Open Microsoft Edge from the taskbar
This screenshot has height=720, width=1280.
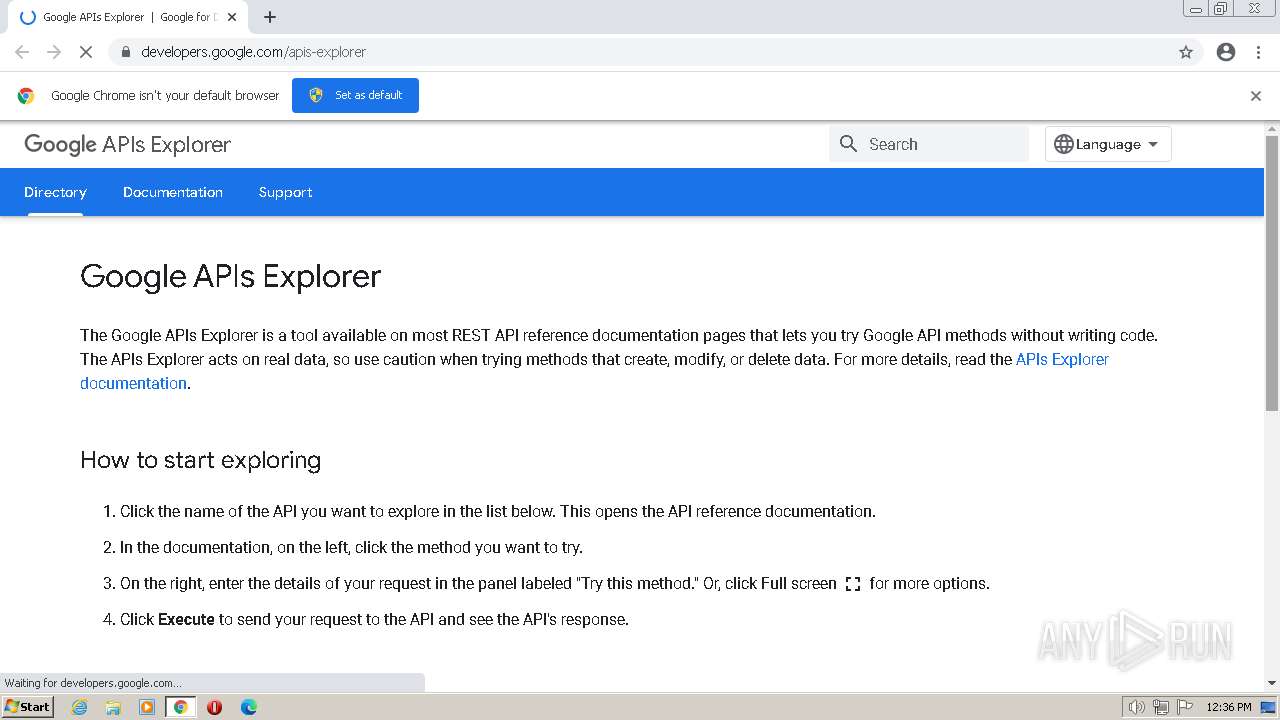pyautogui.click(x=248, y=707)
